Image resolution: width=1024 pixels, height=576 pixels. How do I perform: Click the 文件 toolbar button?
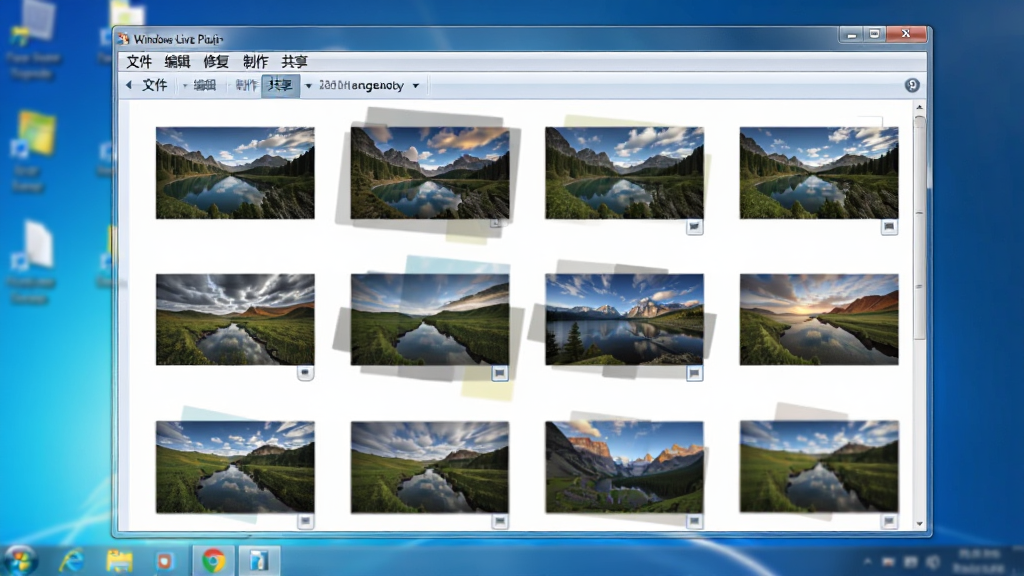[x=155, y=85]
